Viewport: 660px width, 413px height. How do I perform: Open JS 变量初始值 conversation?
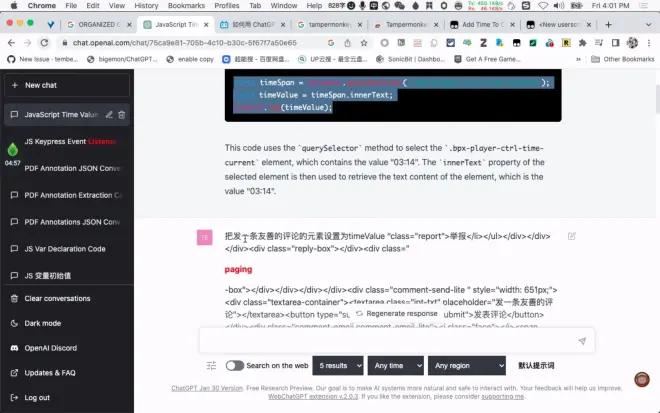67,276
